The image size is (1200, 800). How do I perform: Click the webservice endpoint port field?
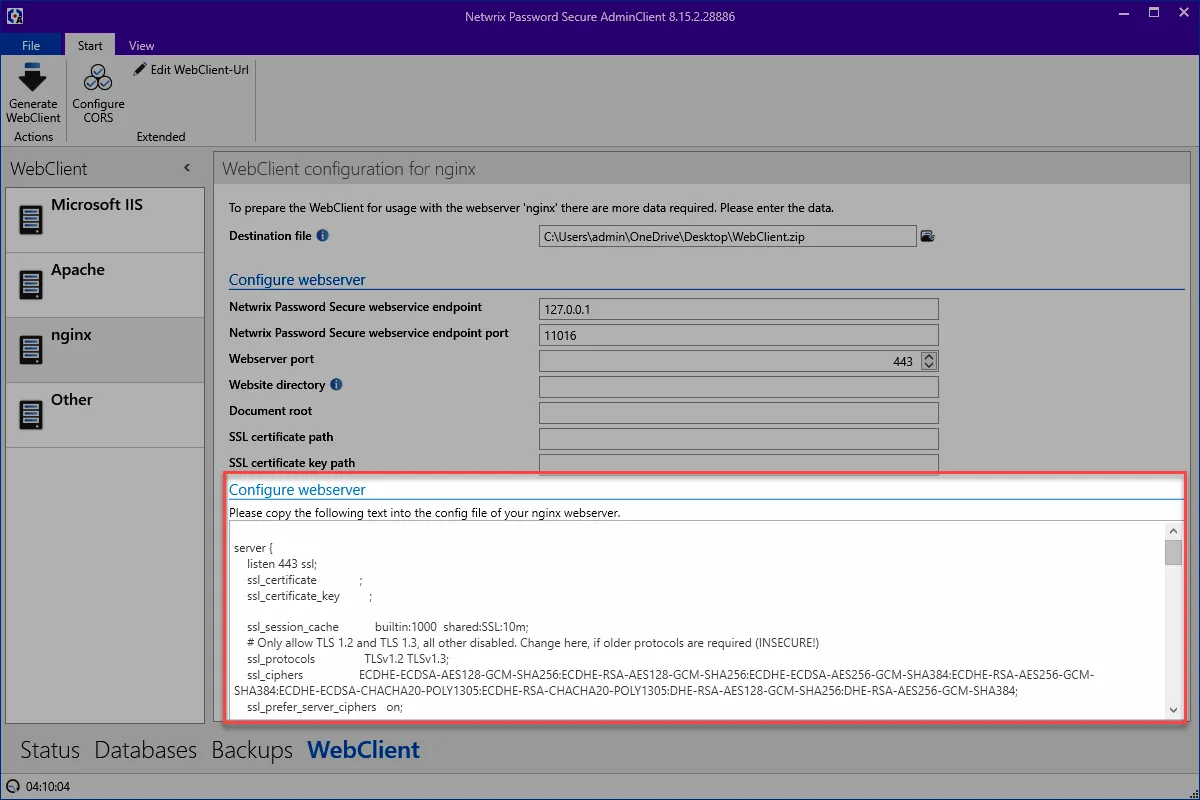pos(738,334)
